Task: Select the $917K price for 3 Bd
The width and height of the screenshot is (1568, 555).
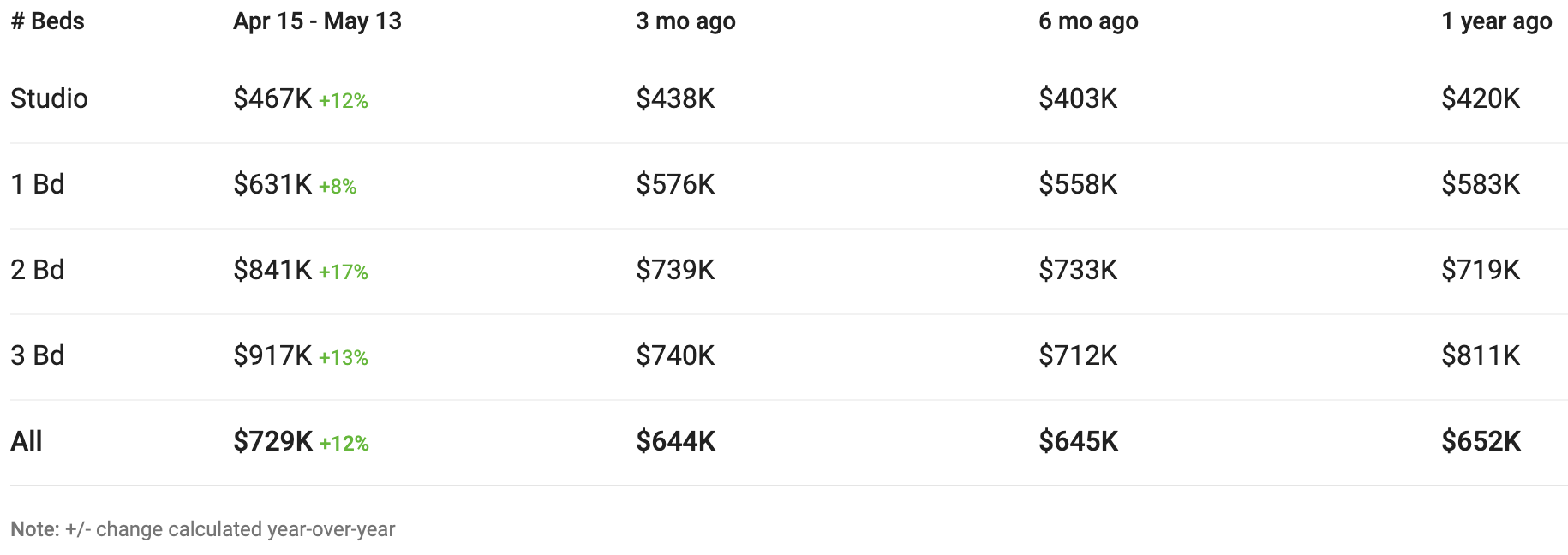Action: pyautogui.click(x=272, y=355)
